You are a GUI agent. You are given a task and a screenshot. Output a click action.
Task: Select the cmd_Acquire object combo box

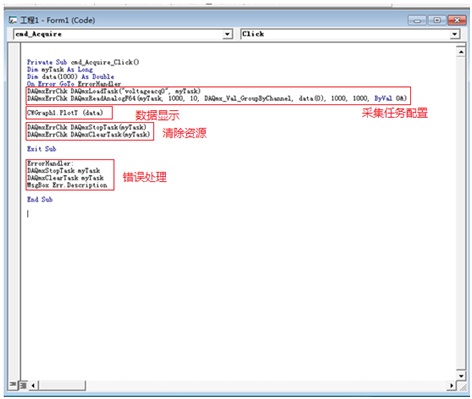[x=123, y=34]
